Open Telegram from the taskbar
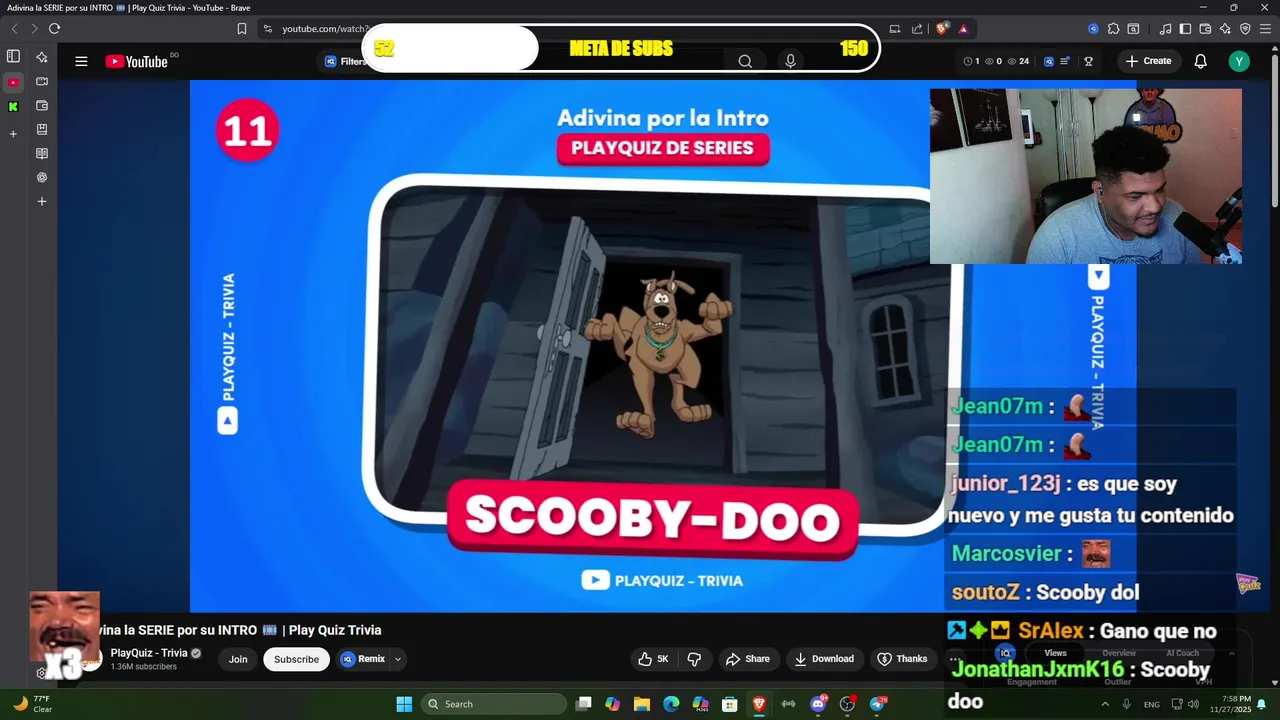Screen dimensions: 1280x720 pyautogui.click(x=878, y=704)
